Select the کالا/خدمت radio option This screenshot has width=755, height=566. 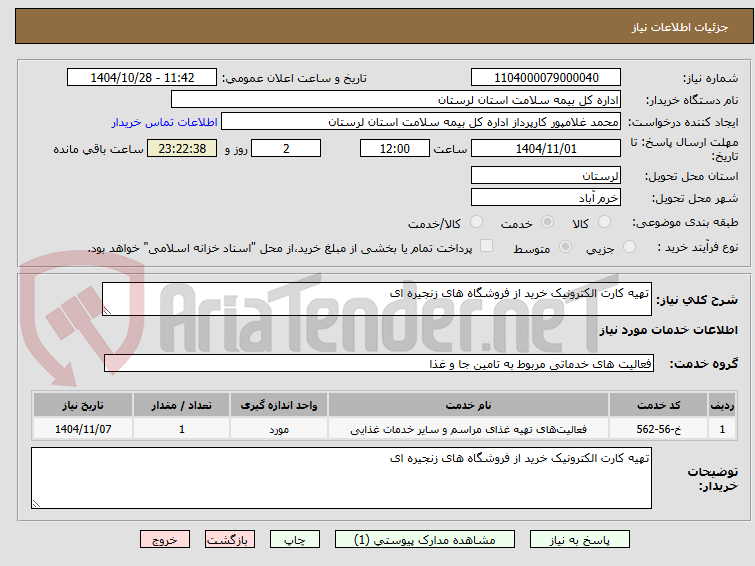[x=476, y=222]
